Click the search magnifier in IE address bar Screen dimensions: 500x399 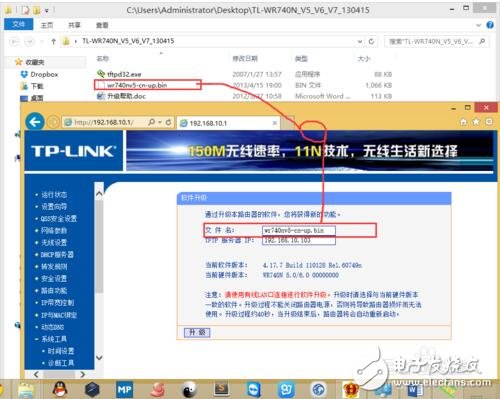coord(151,122)
